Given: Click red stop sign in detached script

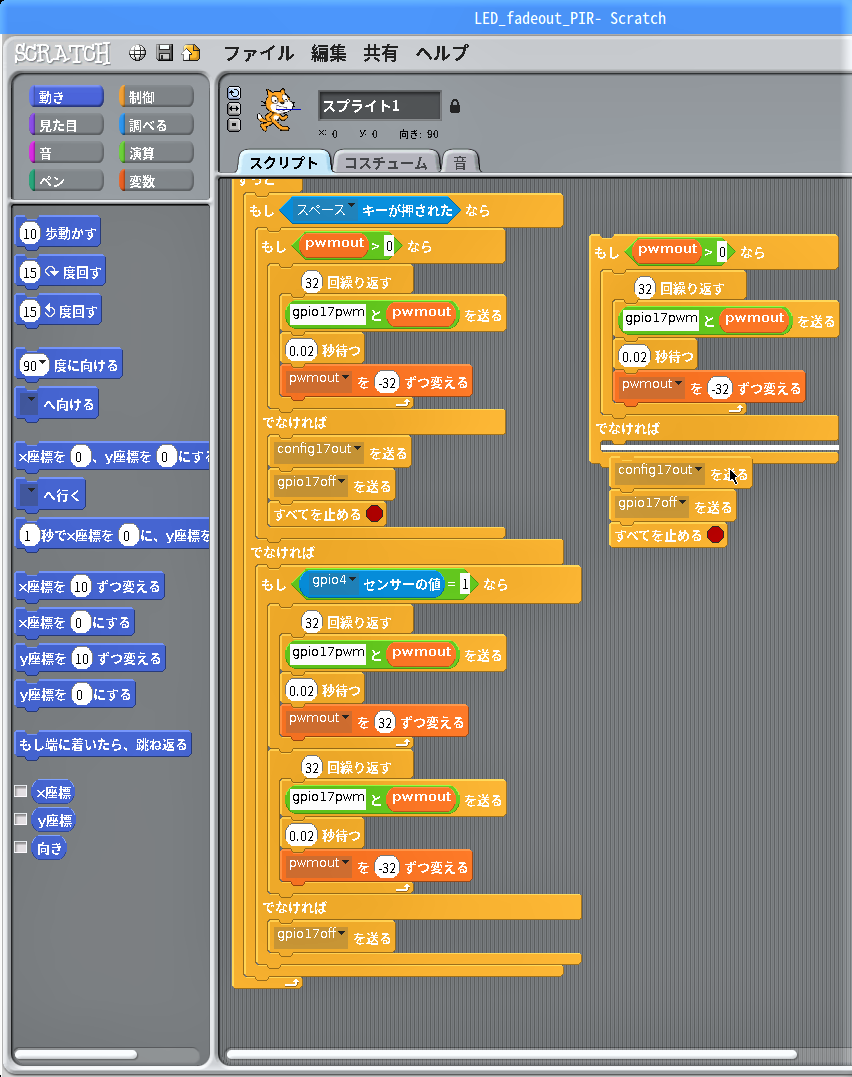Looking at the screenshot, I should (715, 534).
